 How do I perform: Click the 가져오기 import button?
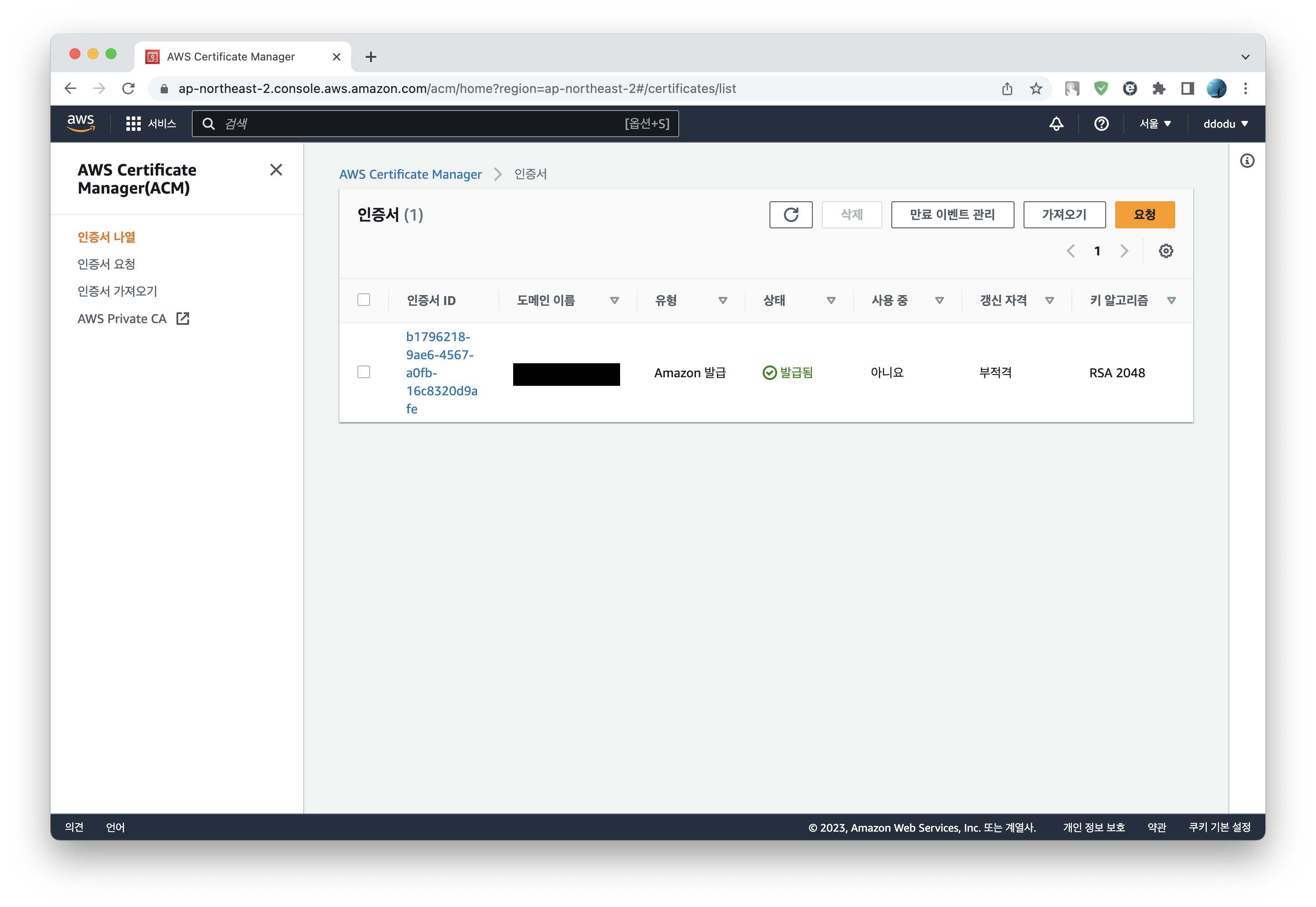point(1064,215)
